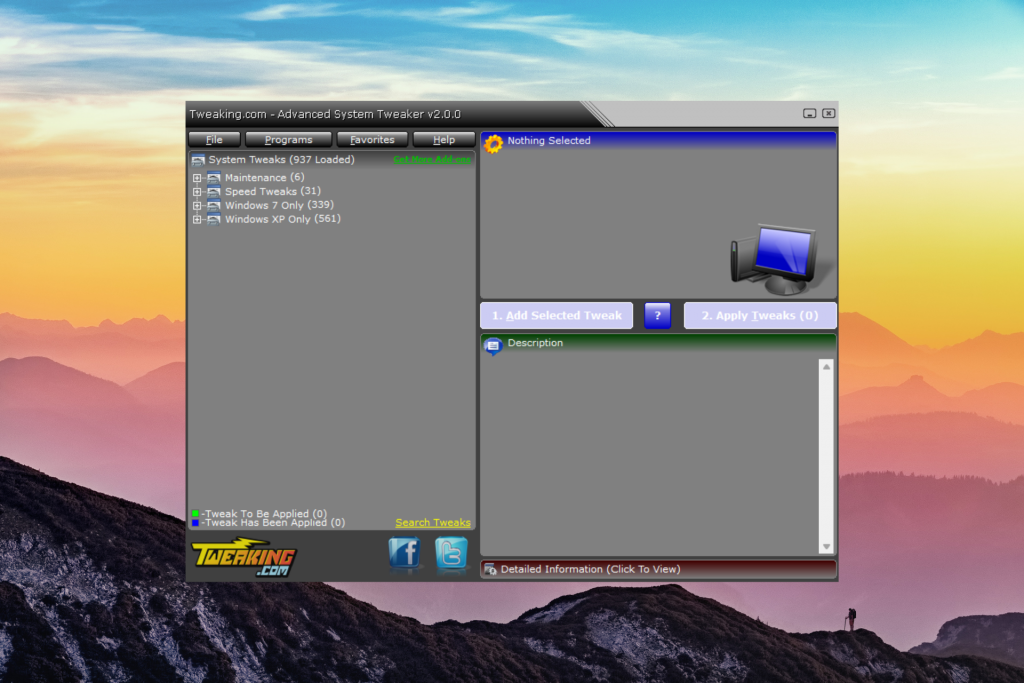Open the Favorites menu
This screenshot has height=683, width=1024.
[372, 140]
